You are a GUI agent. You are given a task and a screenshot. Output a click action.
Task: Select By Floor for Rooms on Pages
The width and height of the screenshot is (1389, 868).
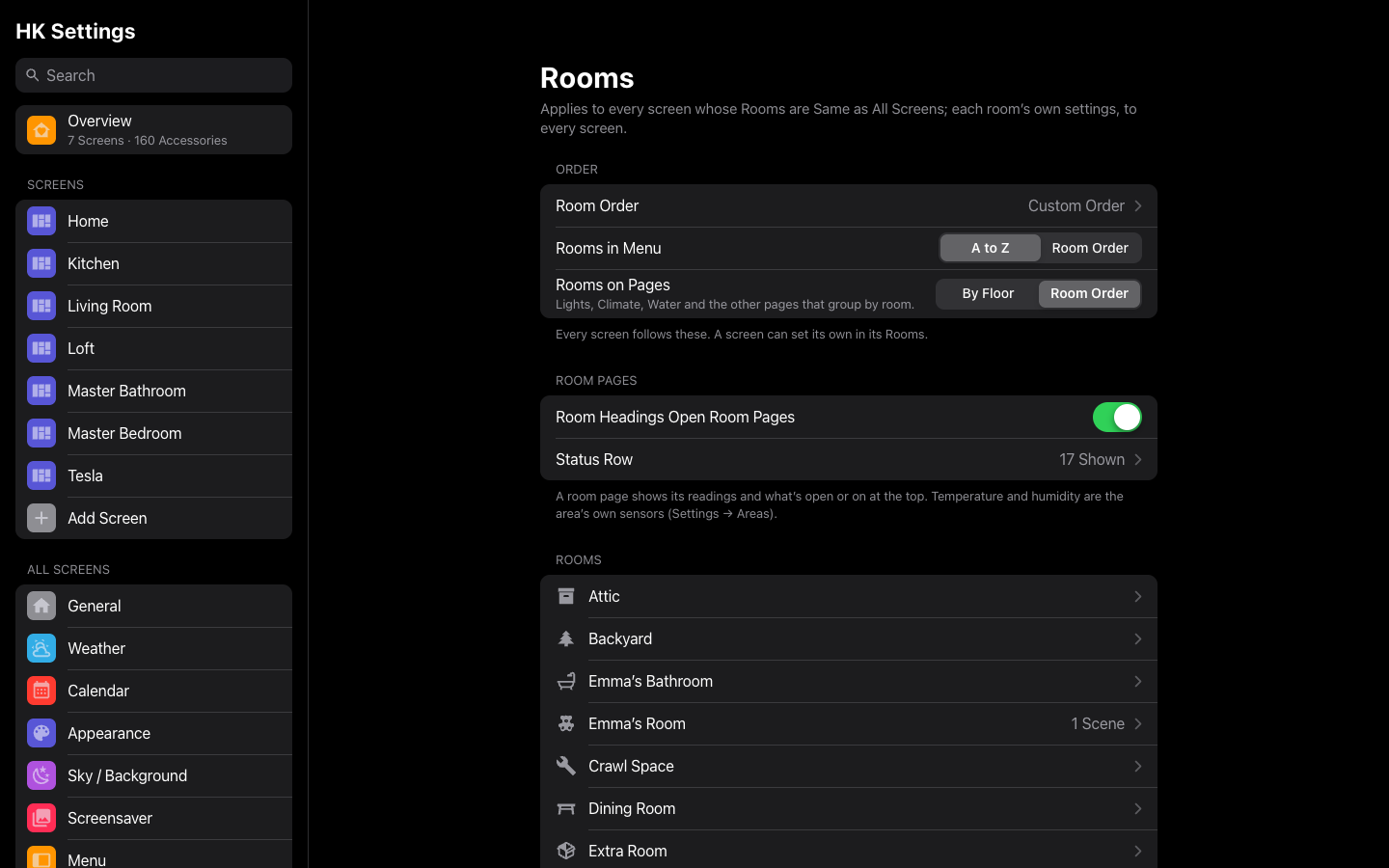point(988,293)
